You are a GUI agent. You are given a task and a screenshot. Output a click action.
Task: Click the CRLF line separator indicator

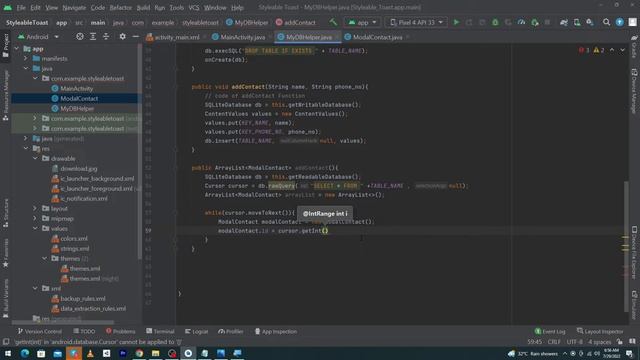[x=554, y=342]
